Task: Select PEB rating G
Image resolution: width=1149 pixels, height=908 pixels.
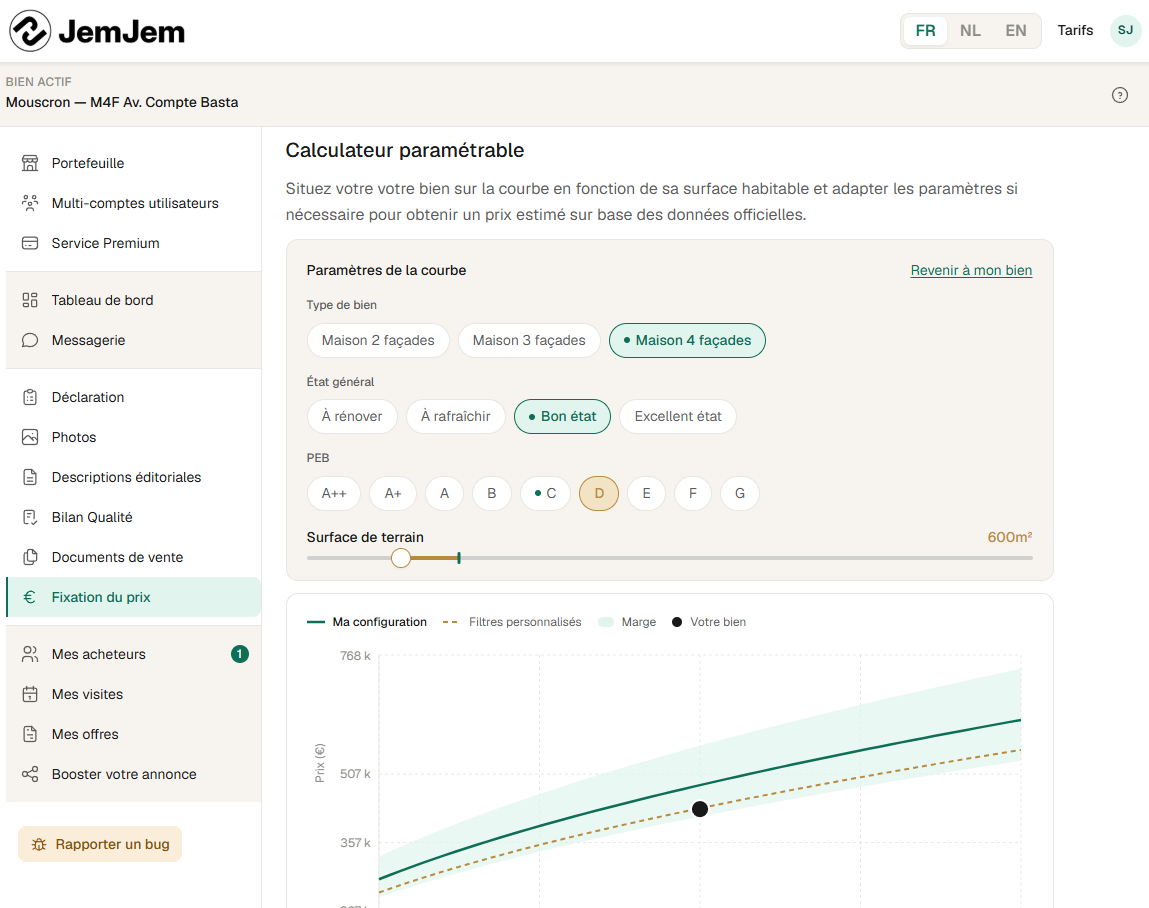Action: (x=740, y=493)
